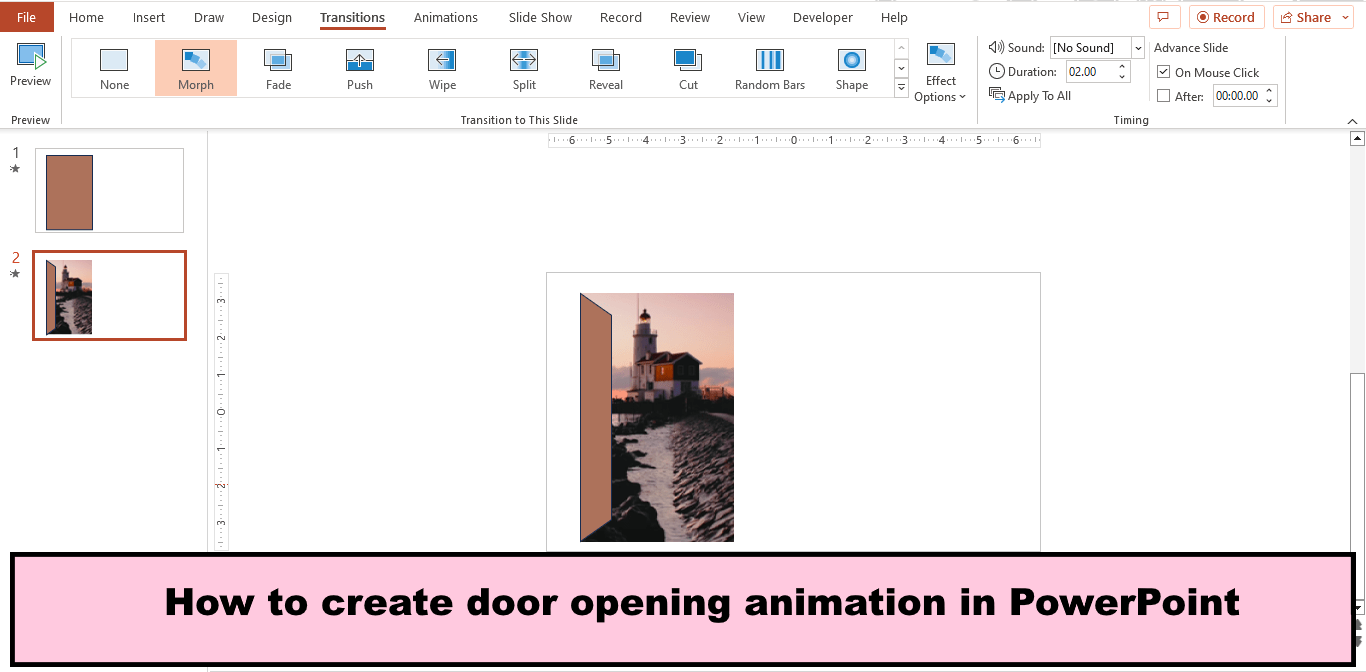Open the Comments pane icon
1366x672 pixels.
(1164, 17)
